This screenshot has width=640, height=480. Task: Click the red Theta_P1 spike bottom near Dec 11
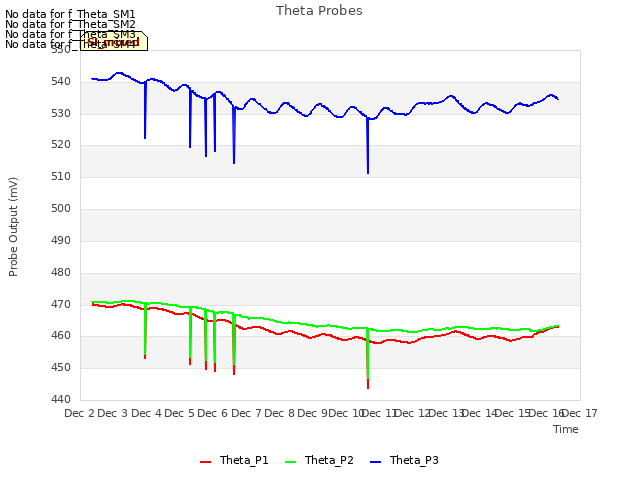click(x=368, y=384)
